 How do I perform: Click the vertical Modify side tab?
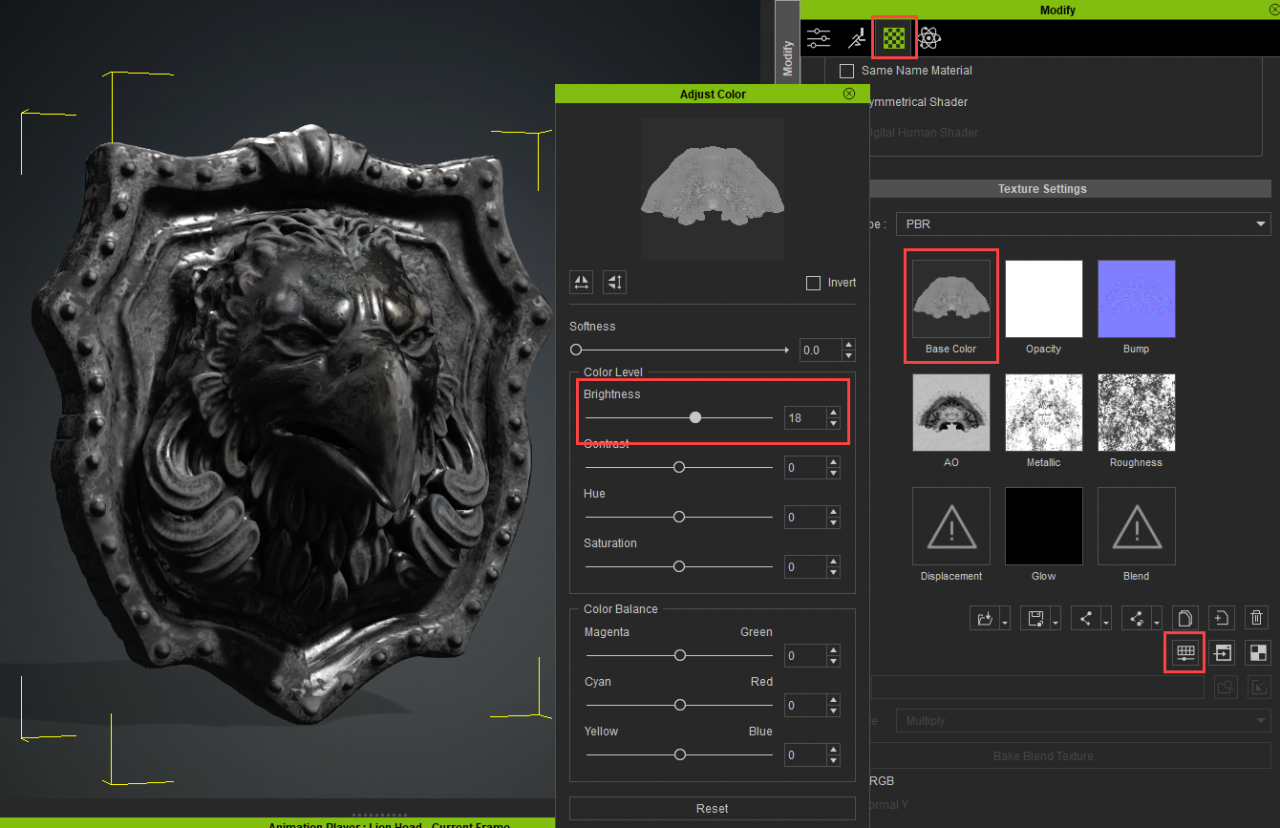coord(787,58)
